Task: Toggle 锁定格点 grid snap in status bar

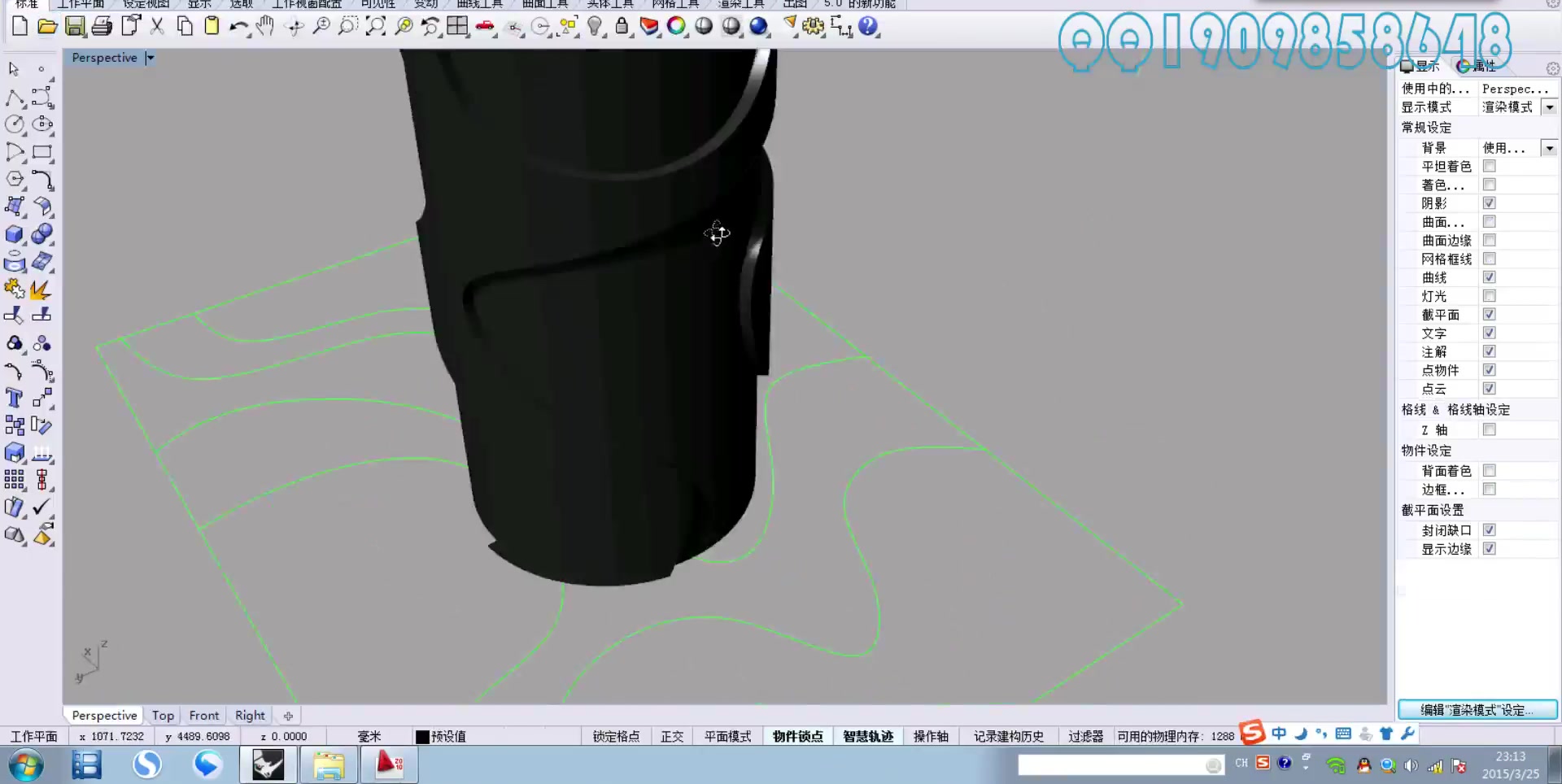Action: [616, 737]
